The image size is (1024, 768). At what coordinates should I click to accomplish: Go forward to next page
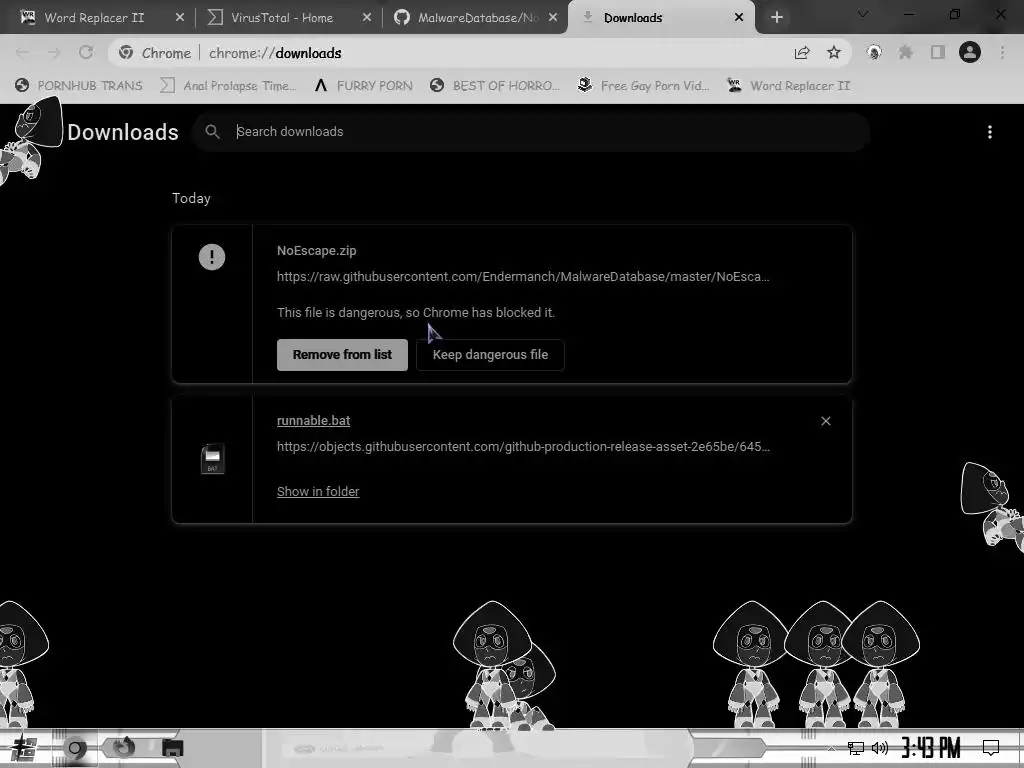pos(54,53)
